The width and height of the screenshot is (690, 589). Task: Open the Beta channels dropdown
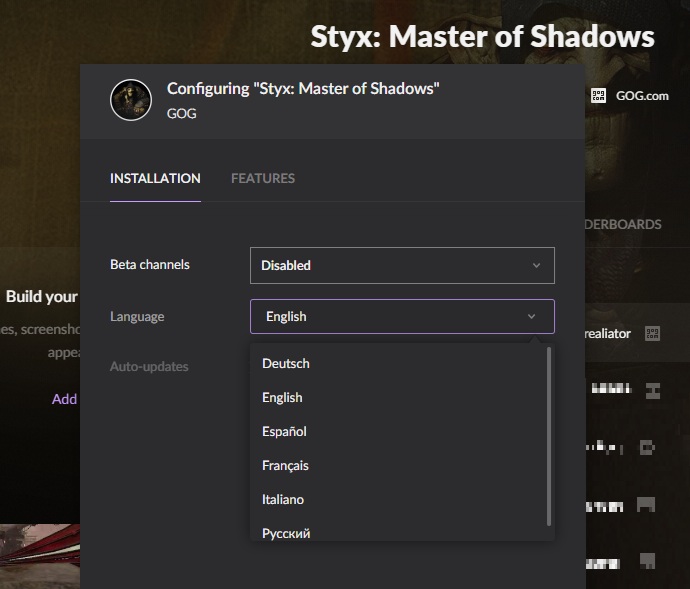[x=402, y=265]
